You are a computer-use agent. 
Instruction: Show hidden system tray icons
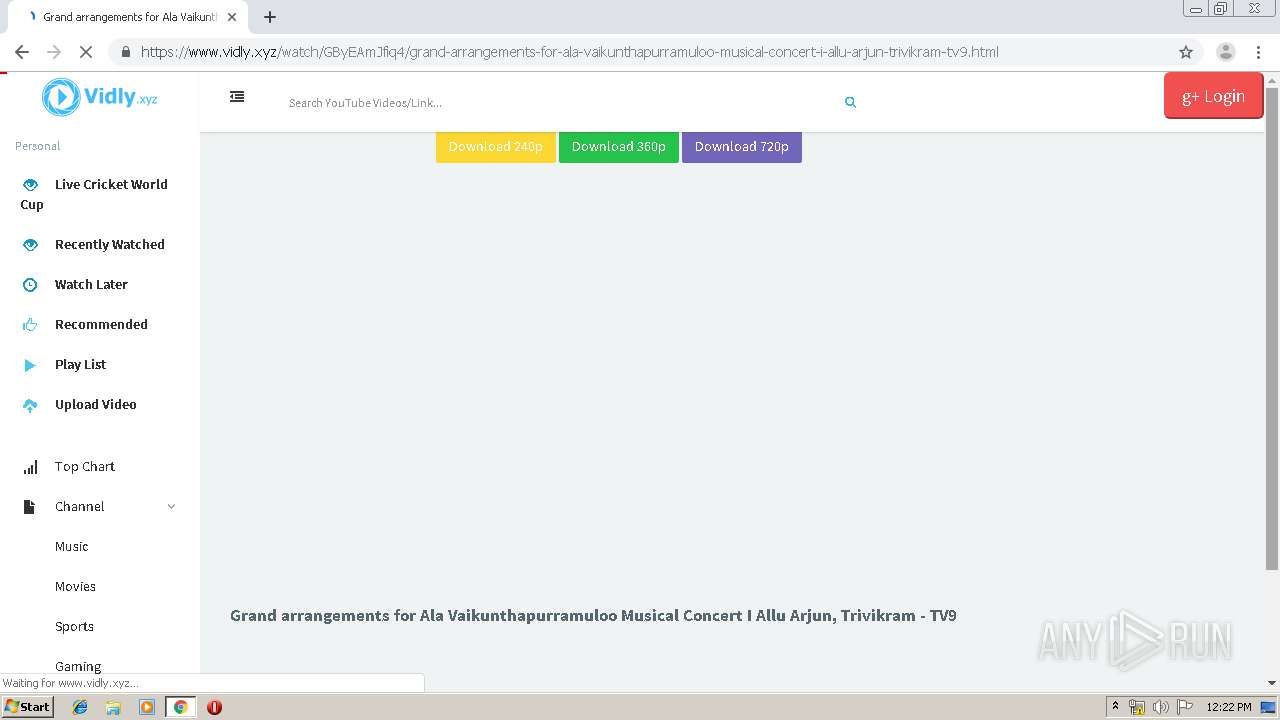click(x=1115, y=707)
